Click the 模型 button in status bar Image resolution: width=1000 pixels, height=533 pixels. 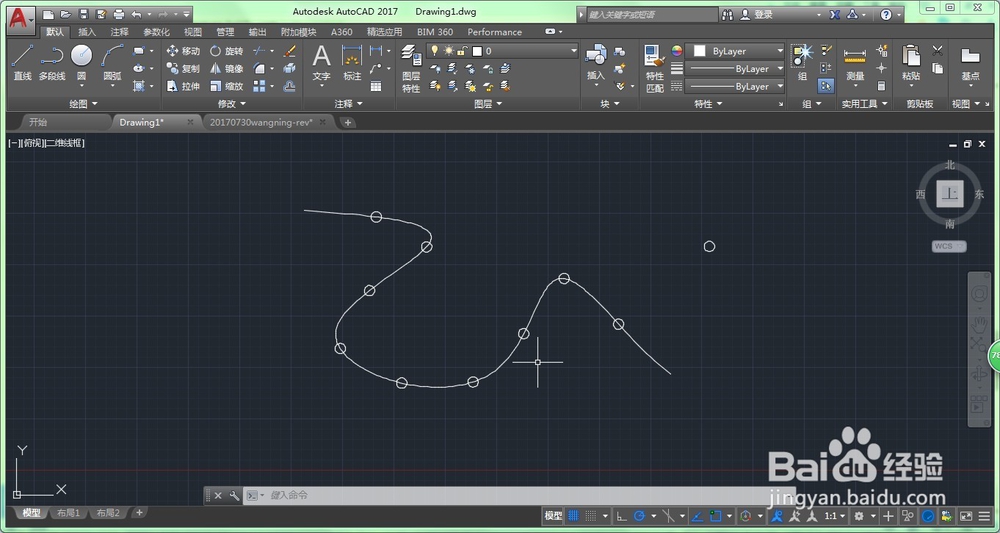click(554, 516)
